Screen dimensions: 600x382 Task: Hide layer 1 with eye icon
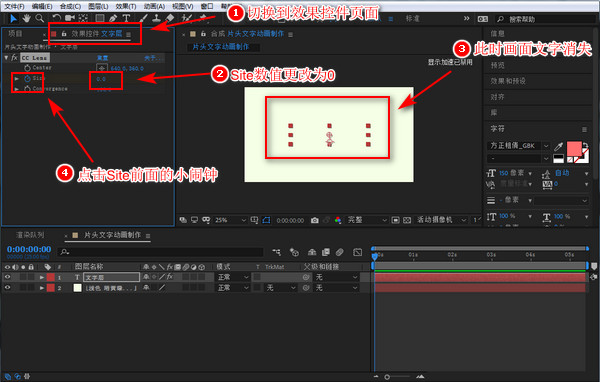point(7,277)
